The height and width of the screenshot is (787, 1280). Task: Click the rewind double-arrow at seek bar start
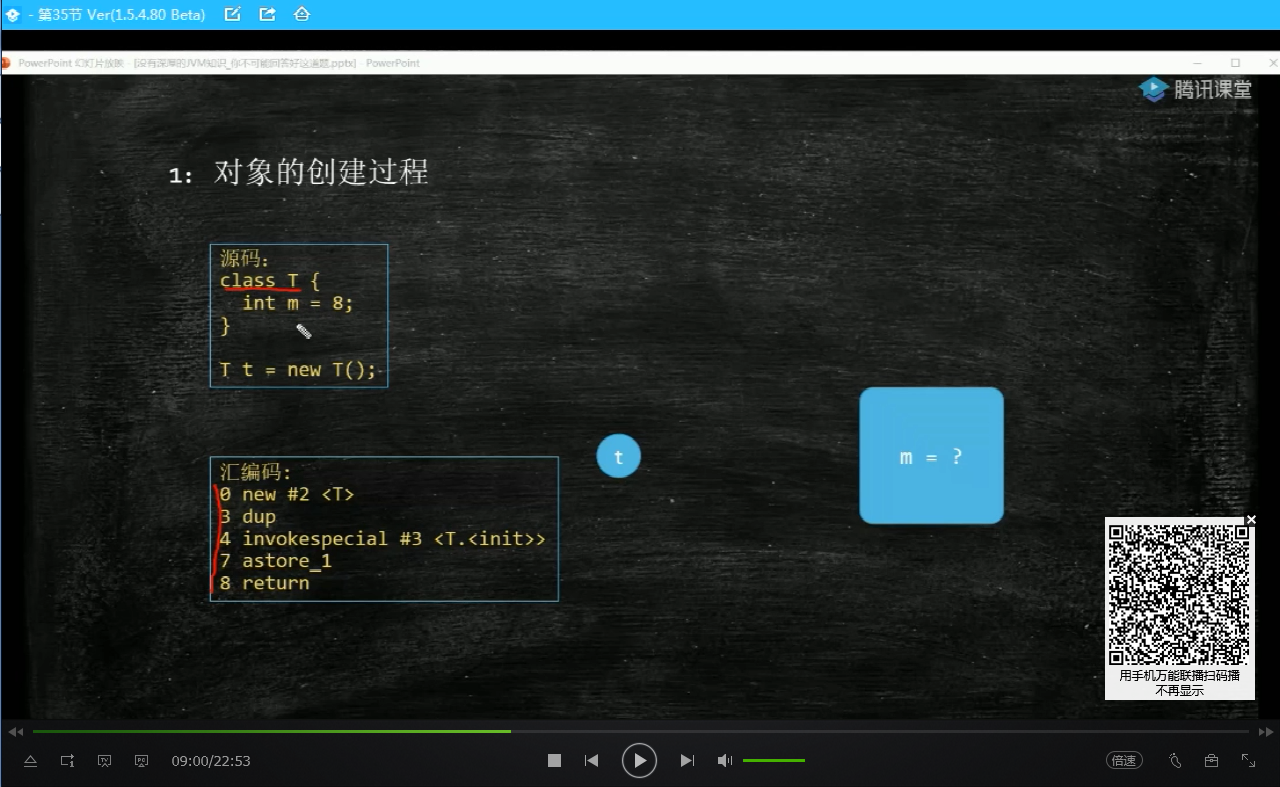click(15, 732)
